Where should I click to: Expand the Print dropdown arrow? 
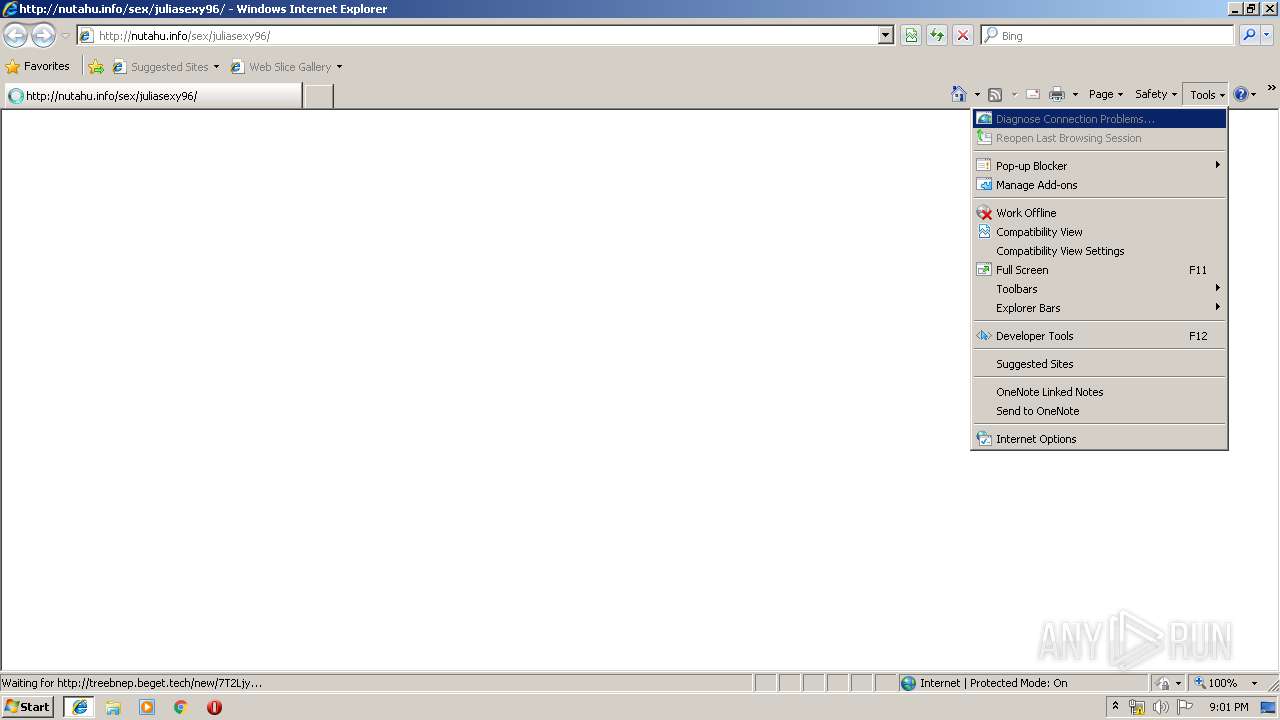(x=1075, y=94)
